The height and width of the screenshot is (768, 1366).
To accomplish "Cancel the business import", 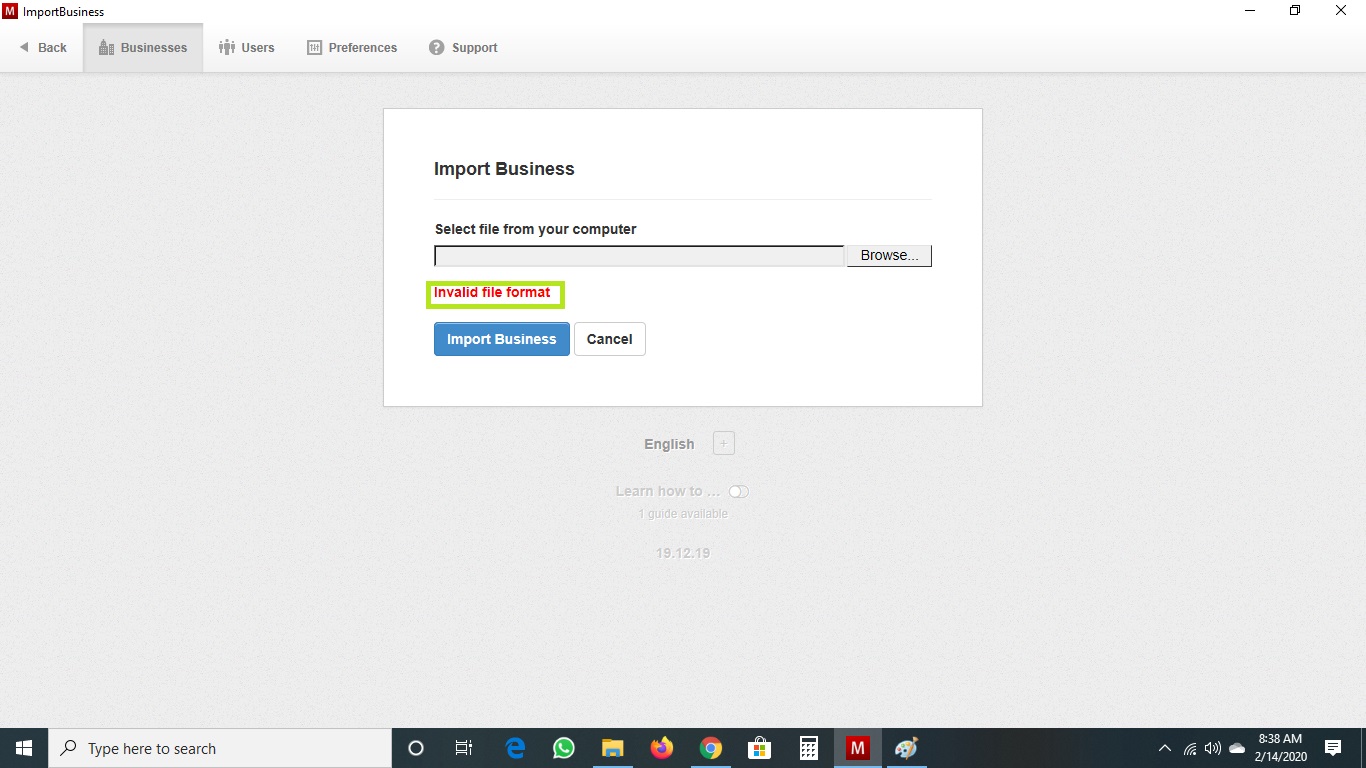I will point(610,339).
